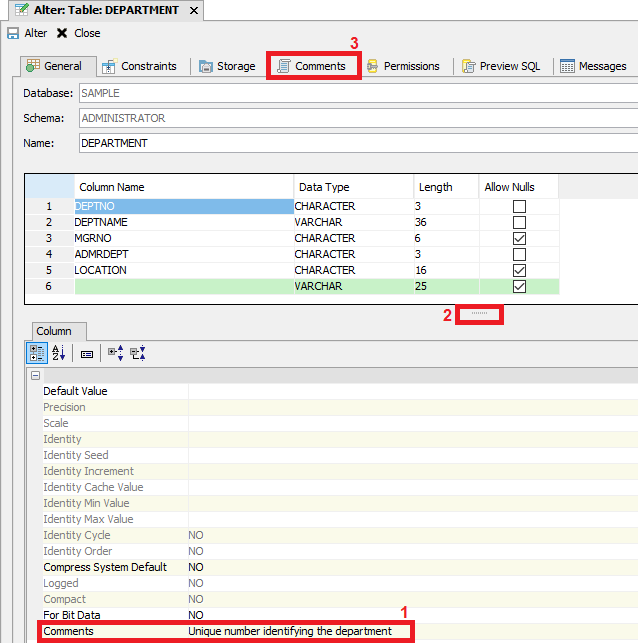638x643 pixels.
Task: Toggle Allow Nulls for DEPTNO
Action: 518,207
